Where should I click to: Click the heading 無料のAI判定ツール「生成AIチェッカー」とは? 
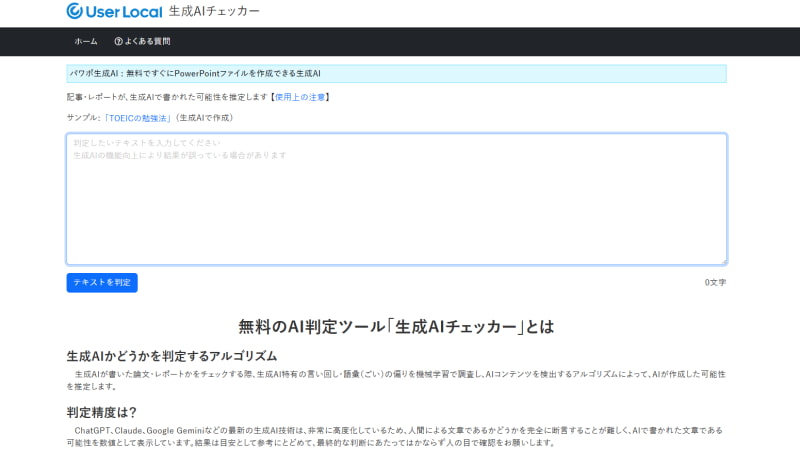coord(396,327)
